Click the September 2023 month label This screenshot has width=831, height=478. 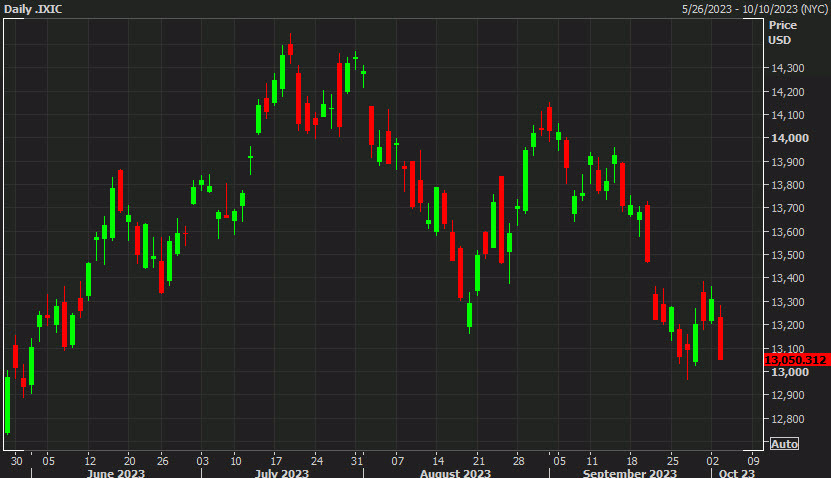[630, 473]
